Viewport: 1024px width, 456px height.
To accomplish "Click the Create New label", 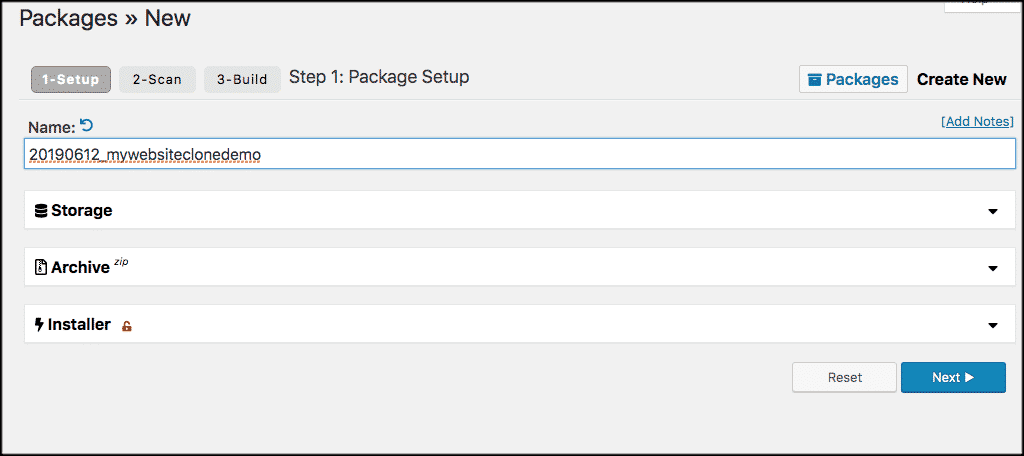I will coord(961,79).
